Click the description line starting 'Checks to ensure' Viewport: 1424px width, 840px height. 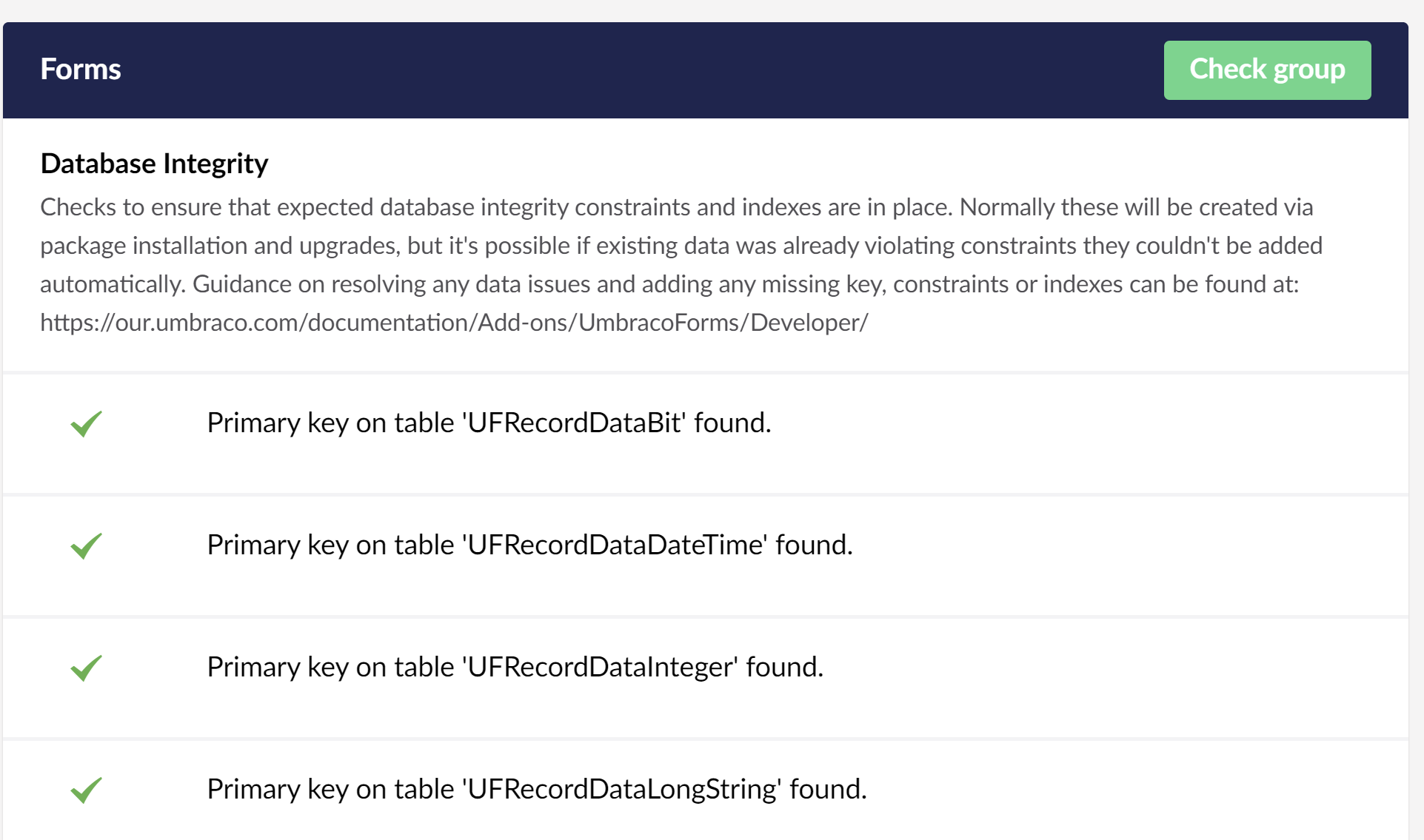(676, 207)
